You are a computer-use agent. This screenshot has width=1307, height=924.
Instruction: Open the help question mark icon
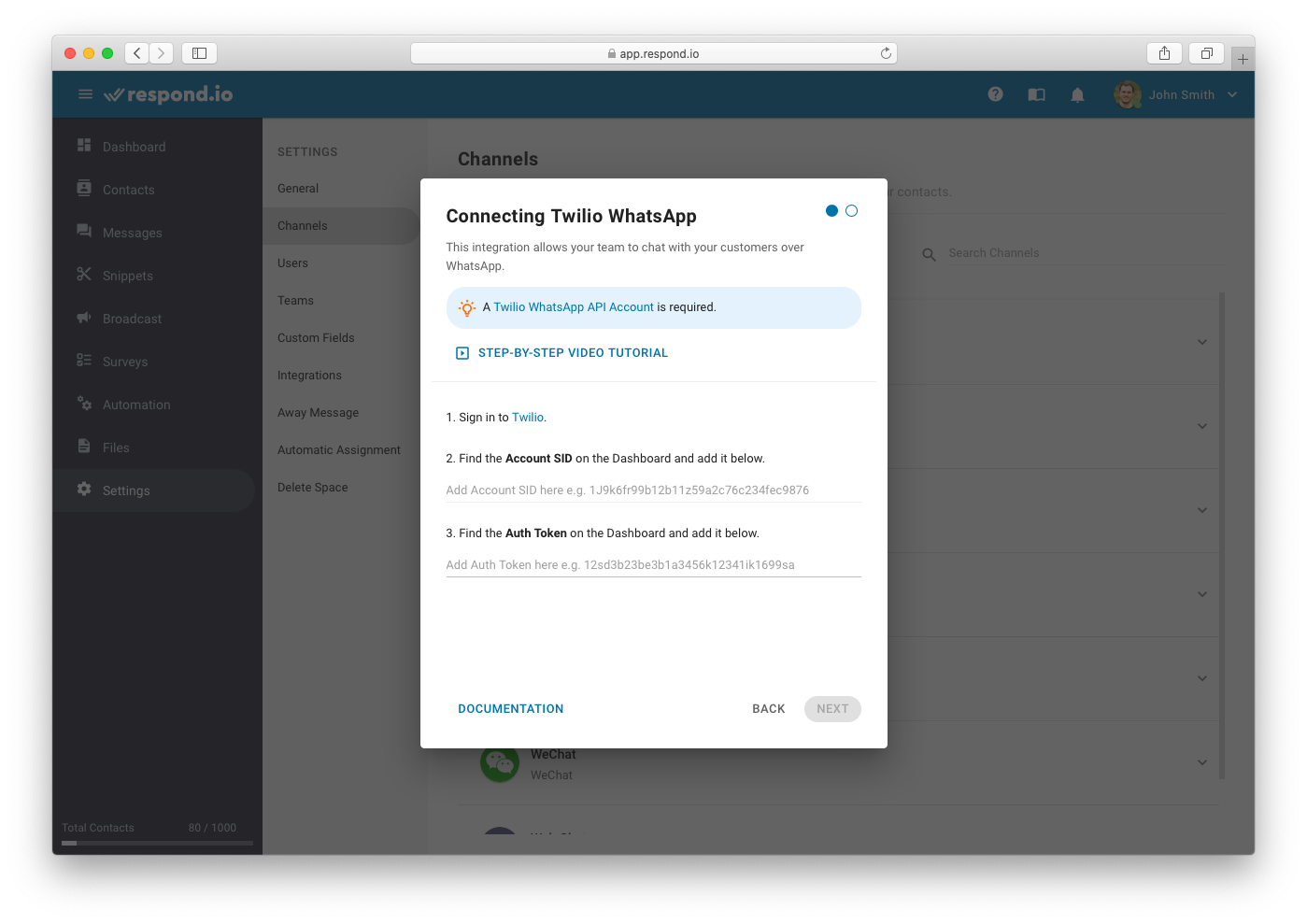(x=995, y=94)
